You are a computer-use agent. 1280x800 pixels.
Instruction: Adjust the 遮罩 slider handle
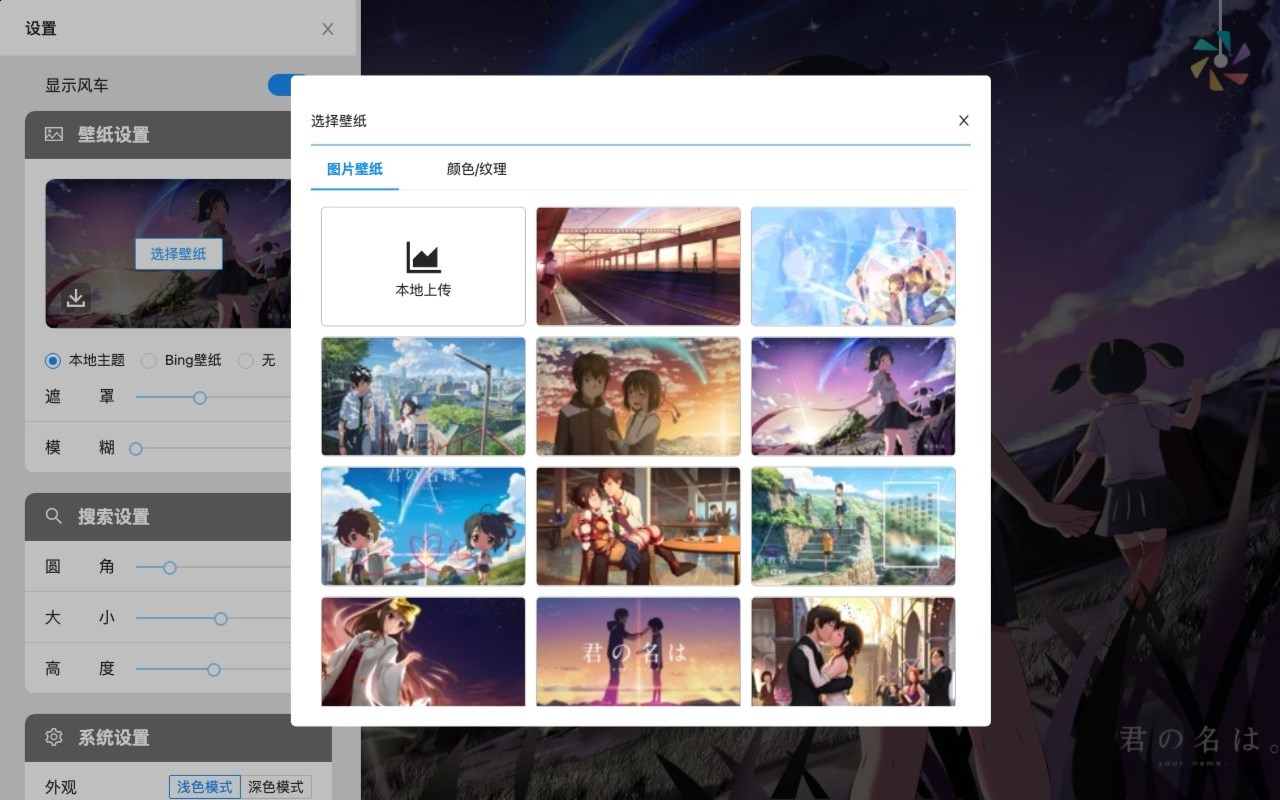coord(200,398)
